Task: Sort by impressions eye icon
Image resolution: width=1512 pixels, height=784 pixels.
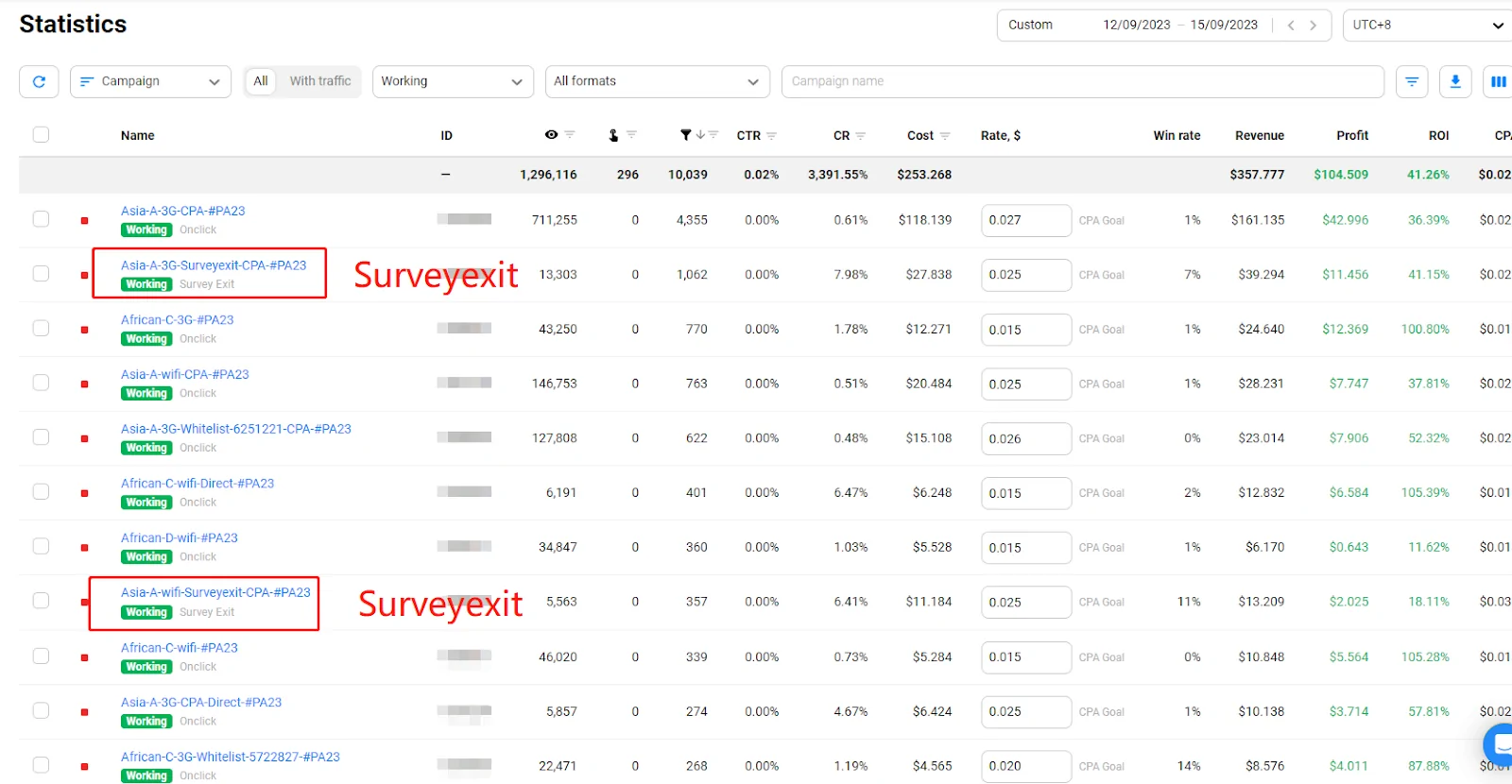Action: [x=551, y=135]
